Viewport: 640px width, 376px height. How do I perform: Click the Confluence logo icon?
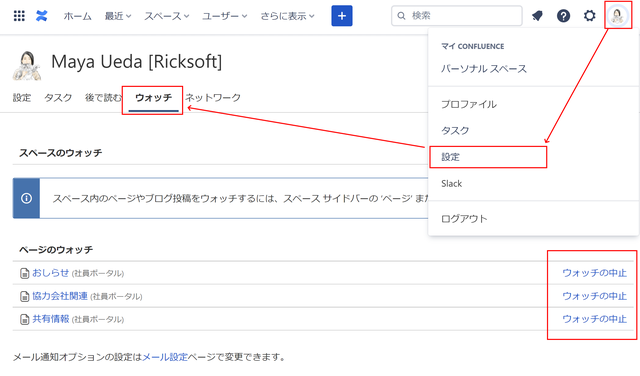pos(42,16)
